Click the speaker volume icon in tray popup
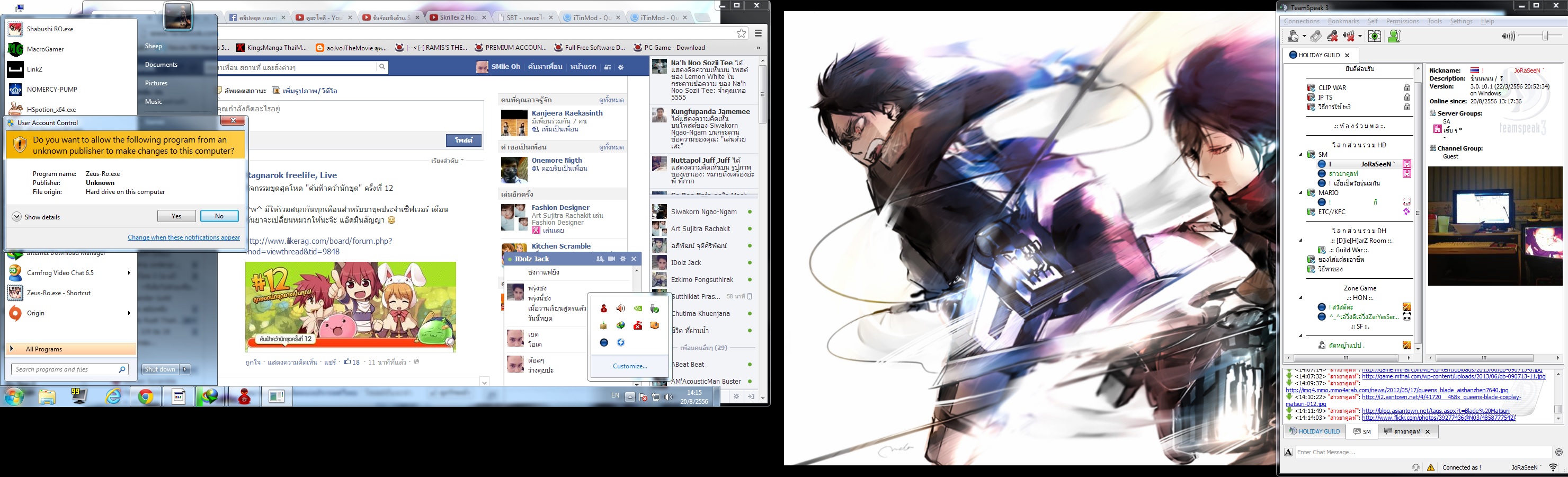The width and height of the screenshot is (1568, 477). click(x=620, y=308)
